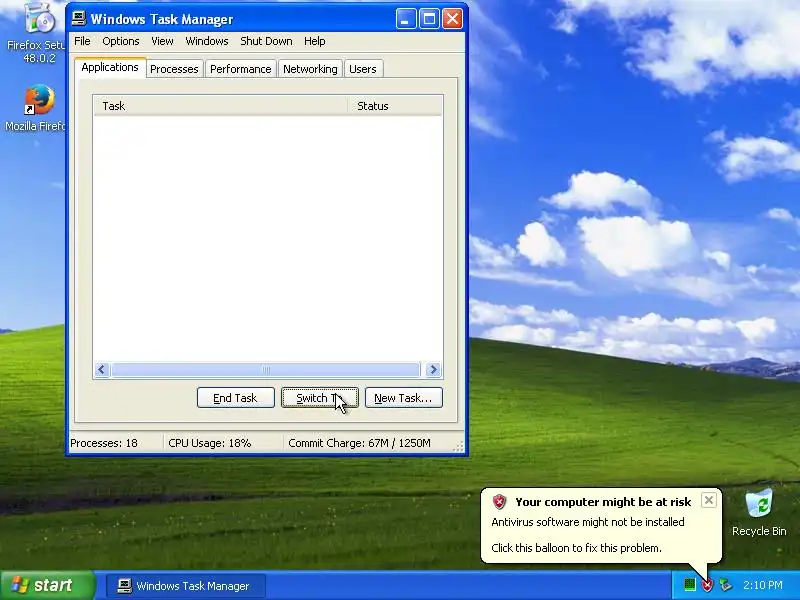Image resolution: width=800 pixels, height=600 pixels.
Task: Switch to the Networking tab
Action: coord(310,69)
